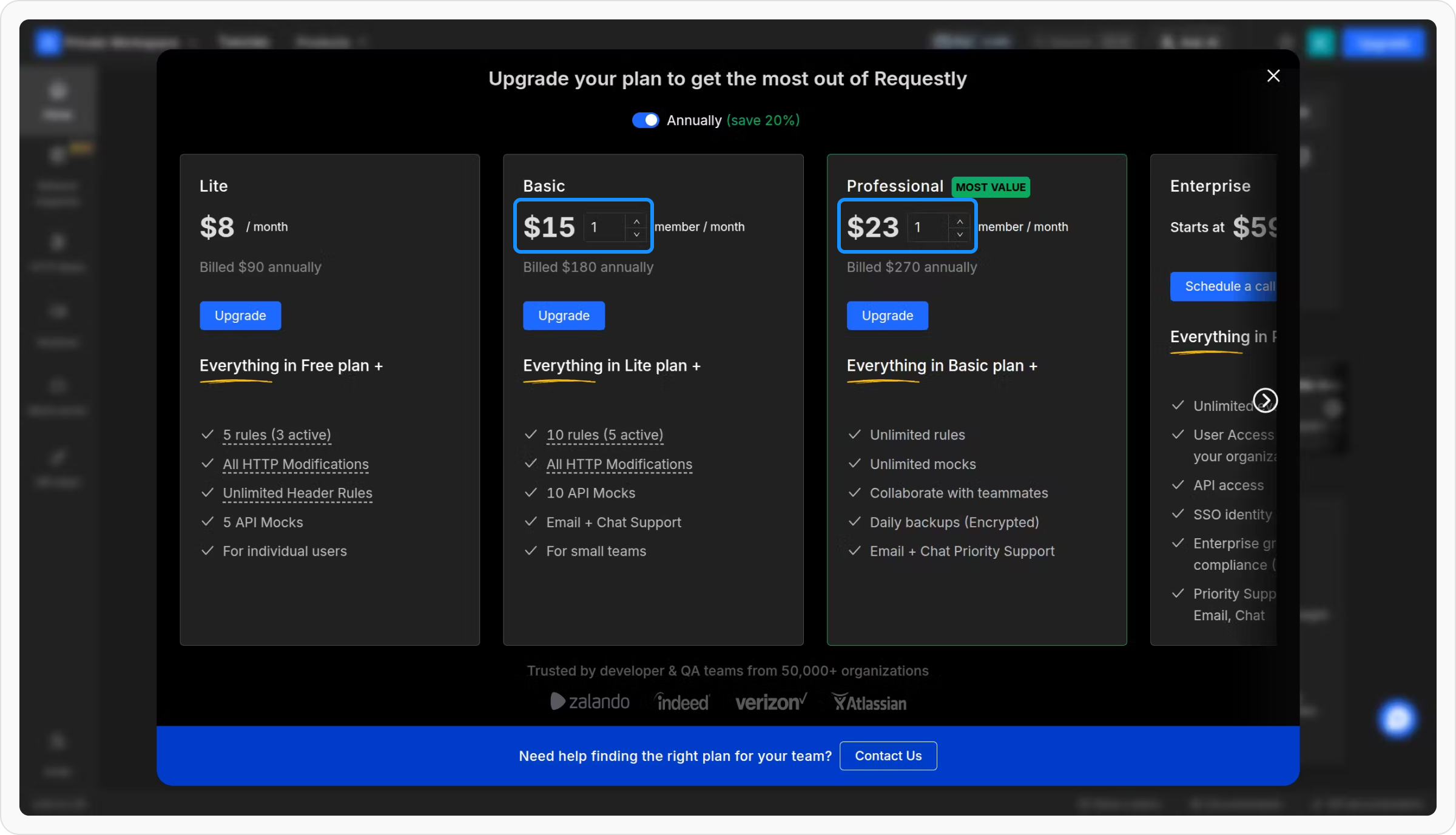
Task: Click 'All HTTP Modifications' under Lite plan
Action: coord(295,464)
